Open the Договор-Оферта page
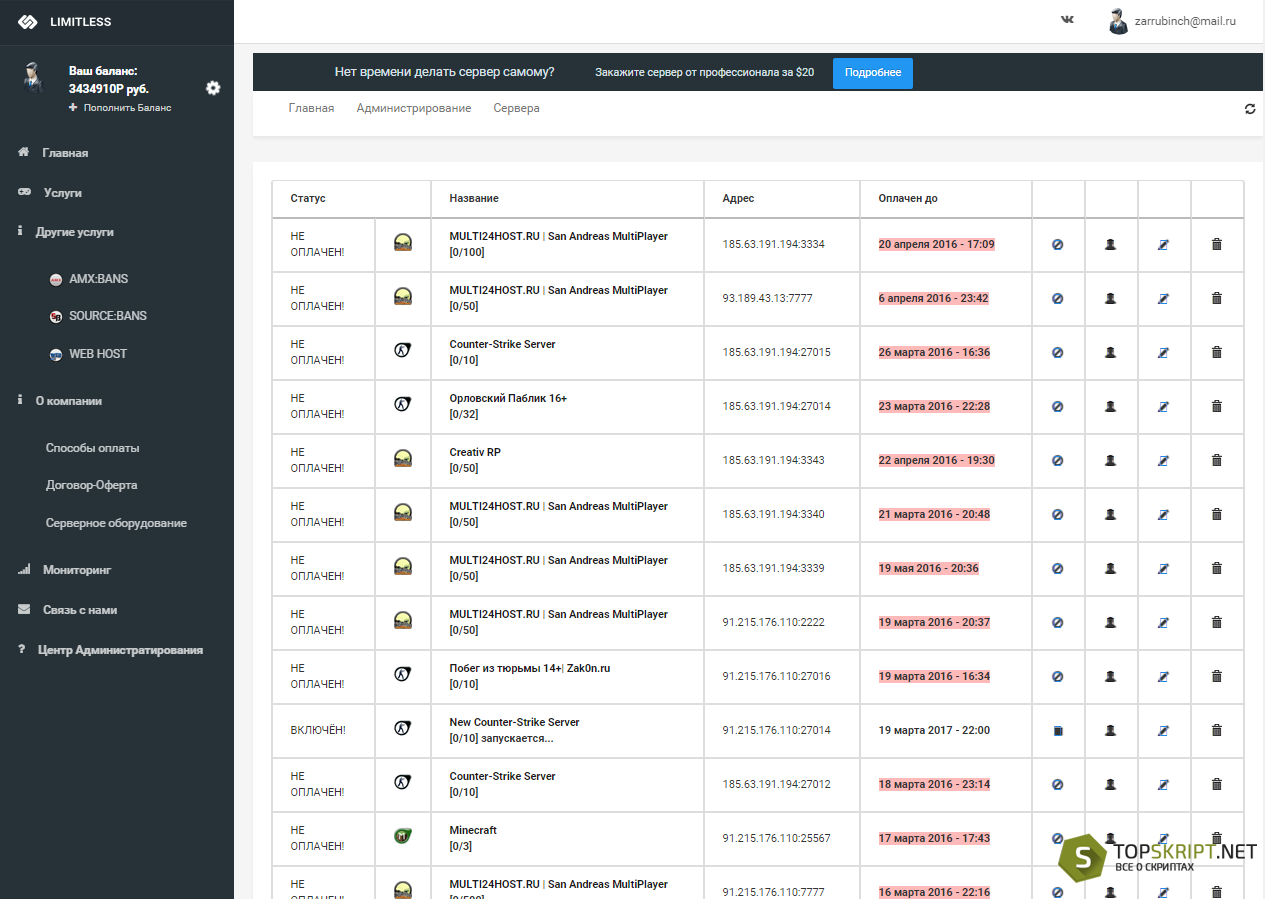This screenshot has height=899, width=1265. [92, 485]
